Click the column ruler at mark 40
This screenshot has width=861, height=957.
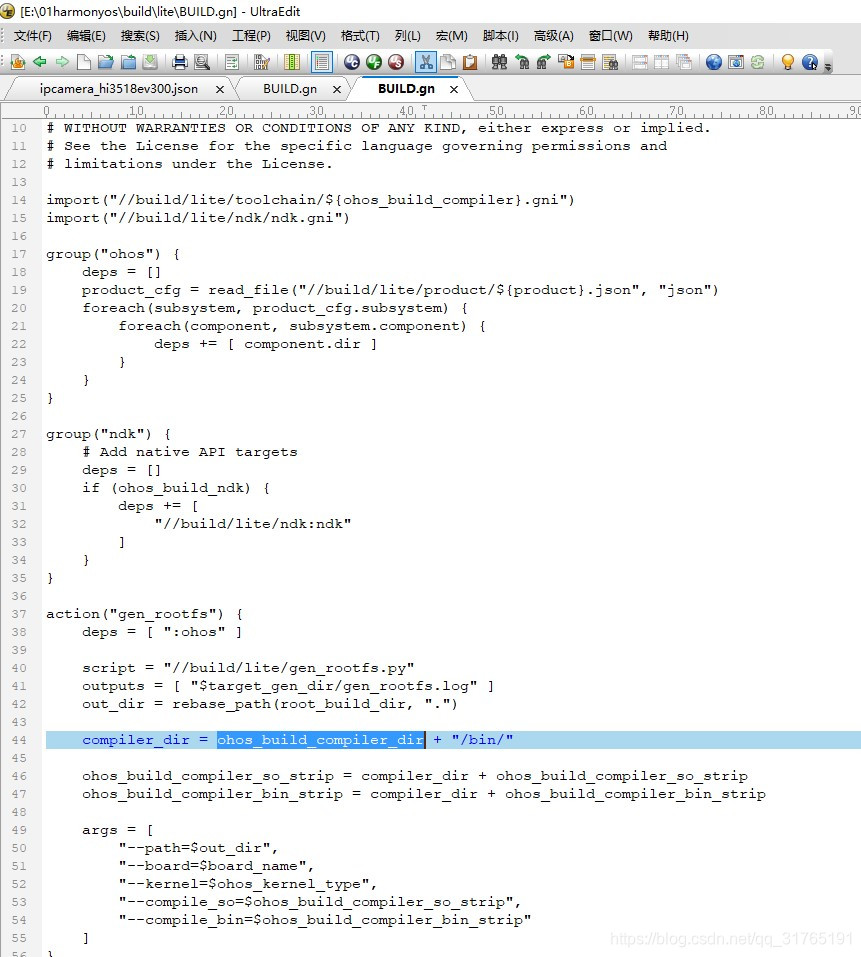click(x=406, y=111)
